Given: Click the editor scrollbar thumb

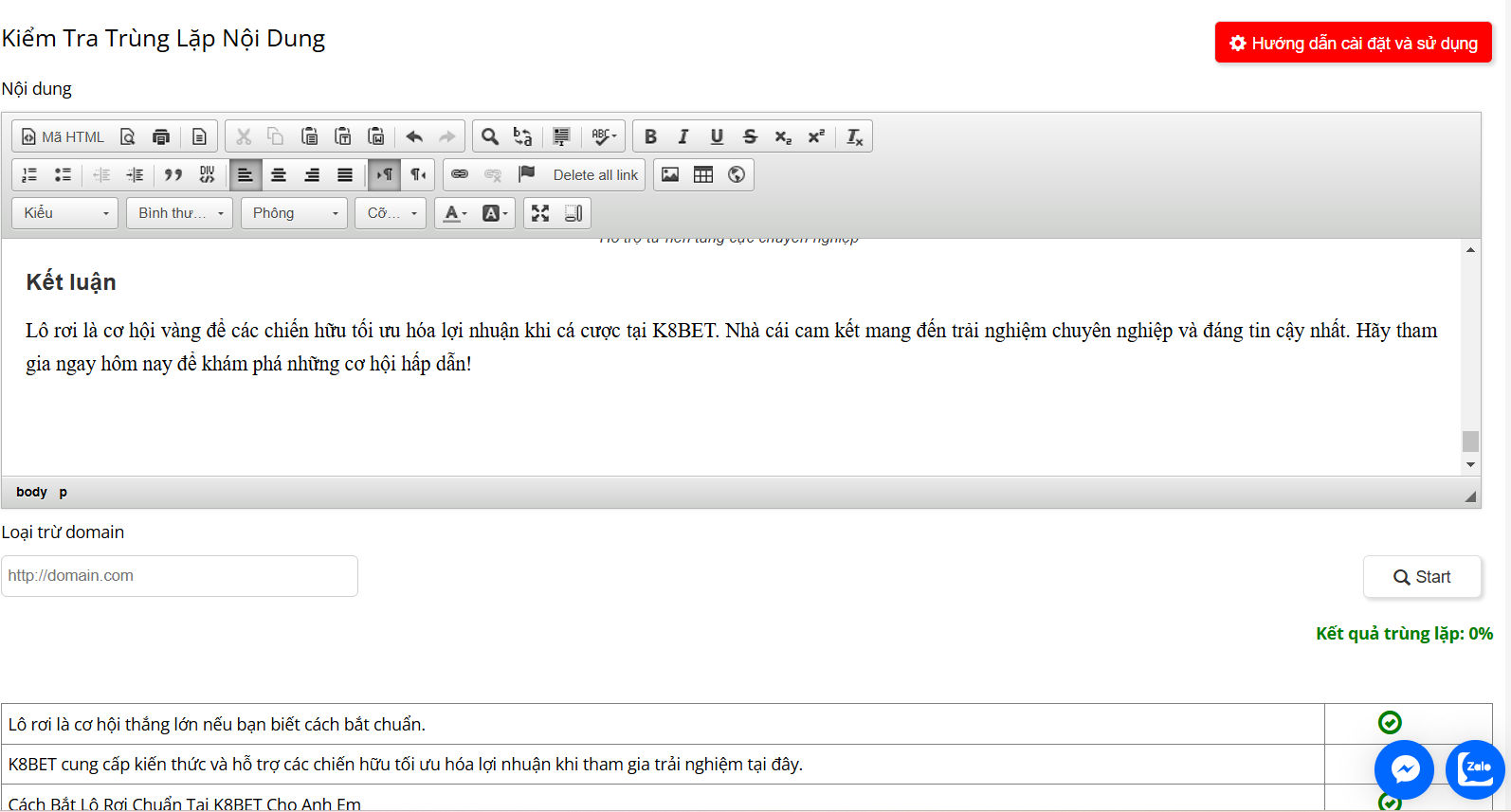Looking at the screenshot, I should 1470,442.
